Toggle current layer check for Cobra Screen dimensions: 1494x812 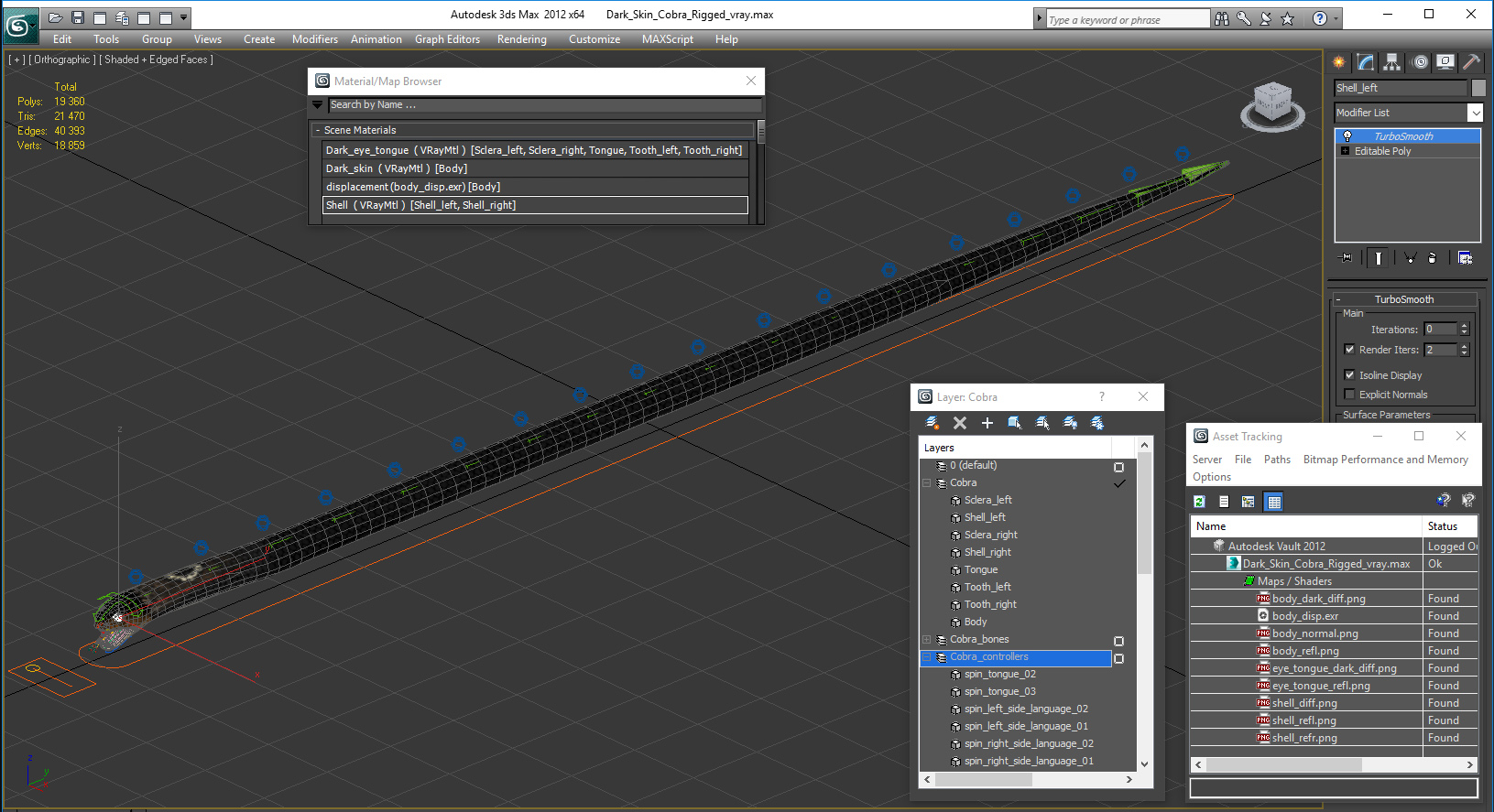1118,483
